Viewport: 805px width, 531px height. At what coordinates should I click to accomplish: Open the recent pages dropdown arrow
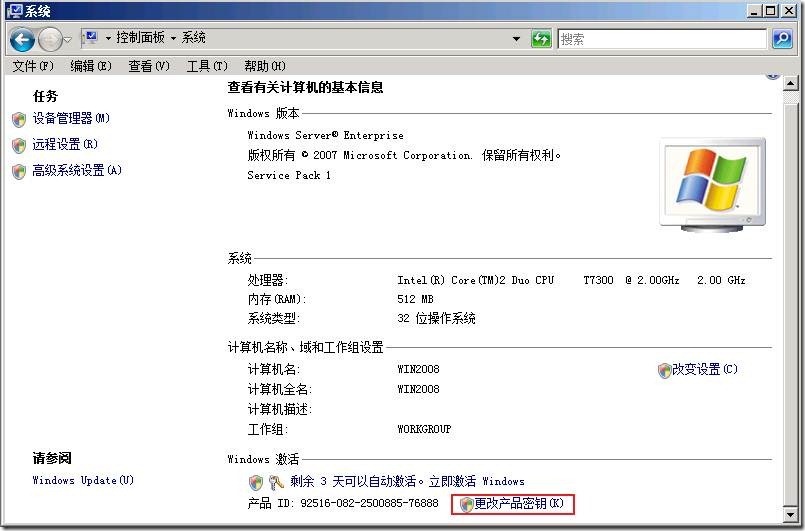68,40
